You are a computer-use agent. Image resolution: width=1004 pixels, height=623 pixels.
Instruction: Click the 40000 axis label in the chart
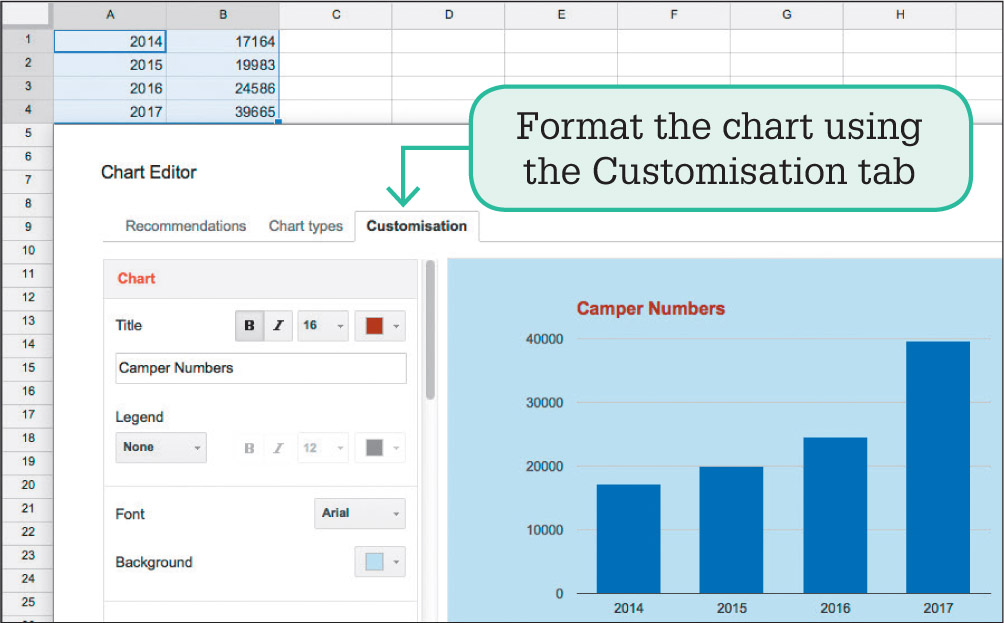click(x=544, y=339)
